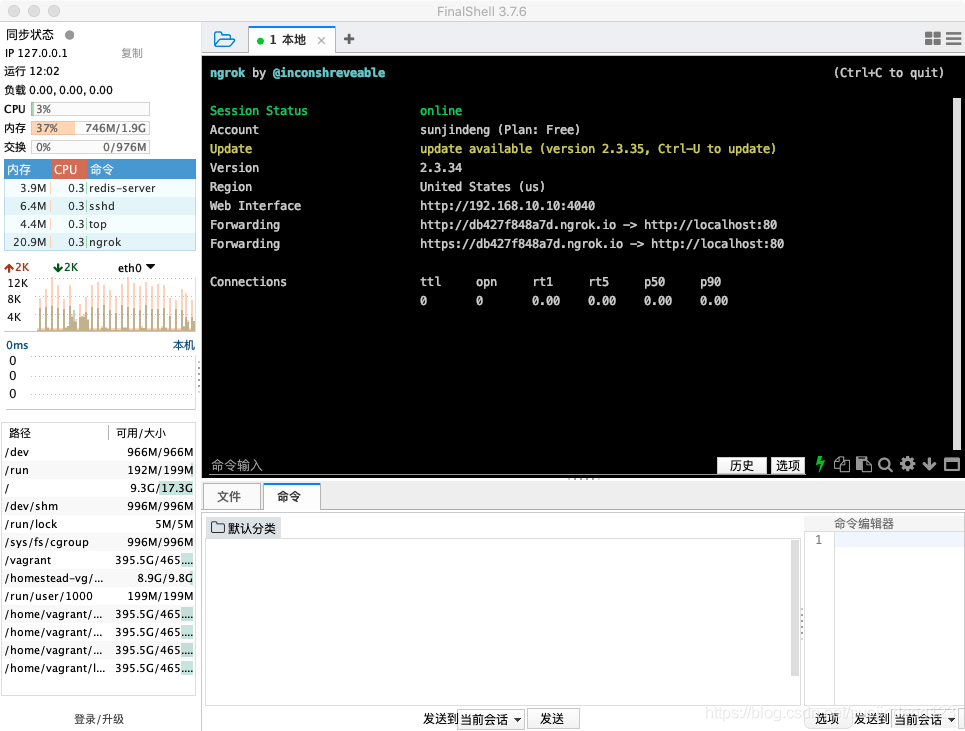
Task: Switch to the 文件 tab
Action: (230, 496)
